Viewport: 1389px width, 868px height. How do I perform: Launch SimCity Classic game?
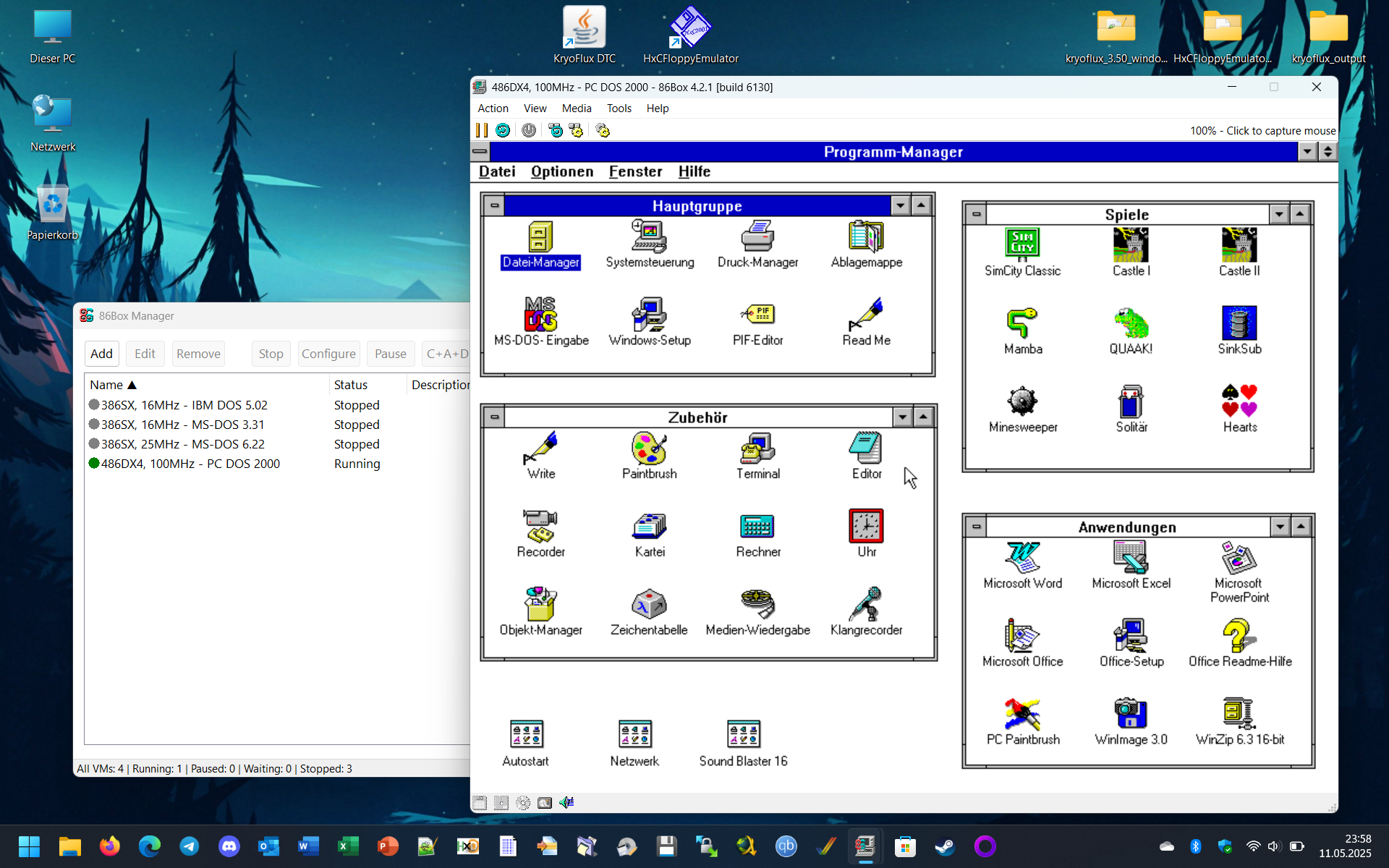coord(1022,253)
